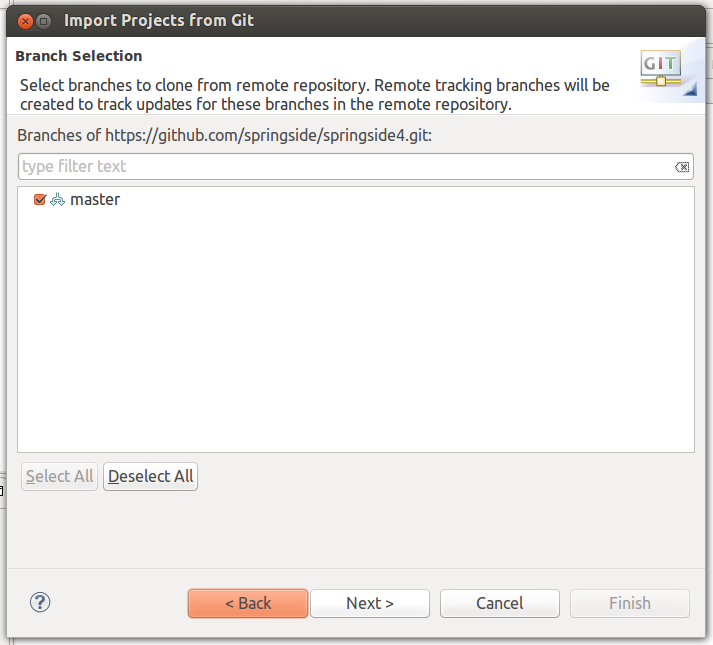Uncheck the master branch checkbox
Viewport: 713px width, 645px height.
(x=40, y=199)
